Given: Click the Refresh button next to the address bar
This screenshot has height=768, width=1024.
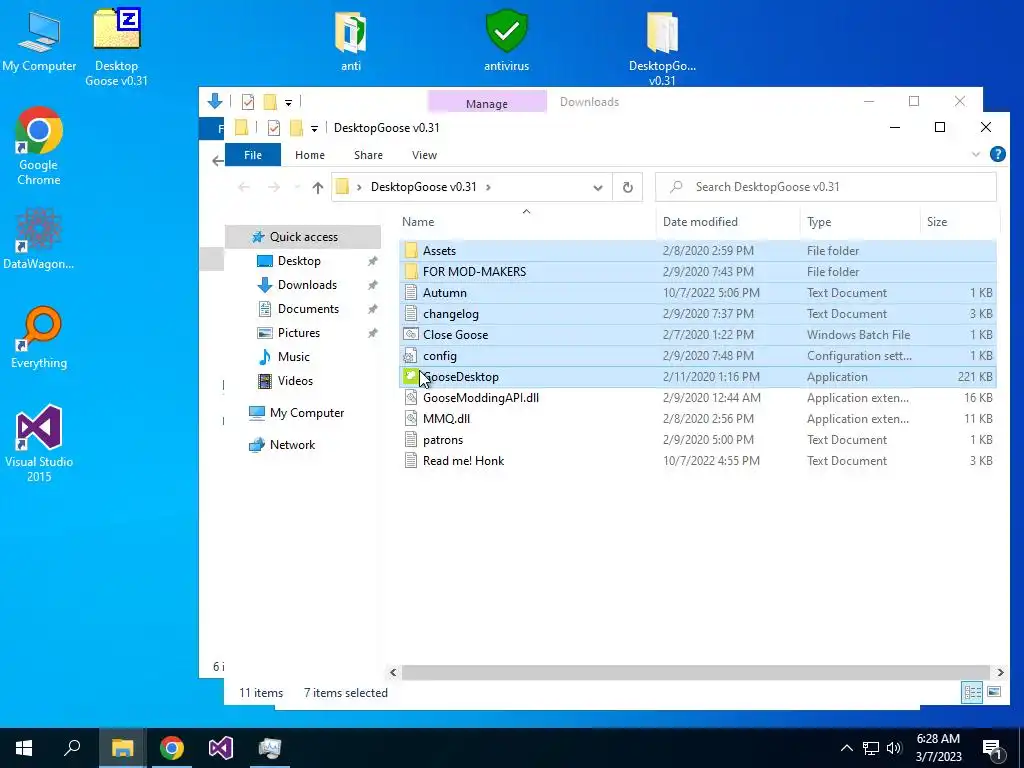Looking at the screenshot, I should point(628,187).
